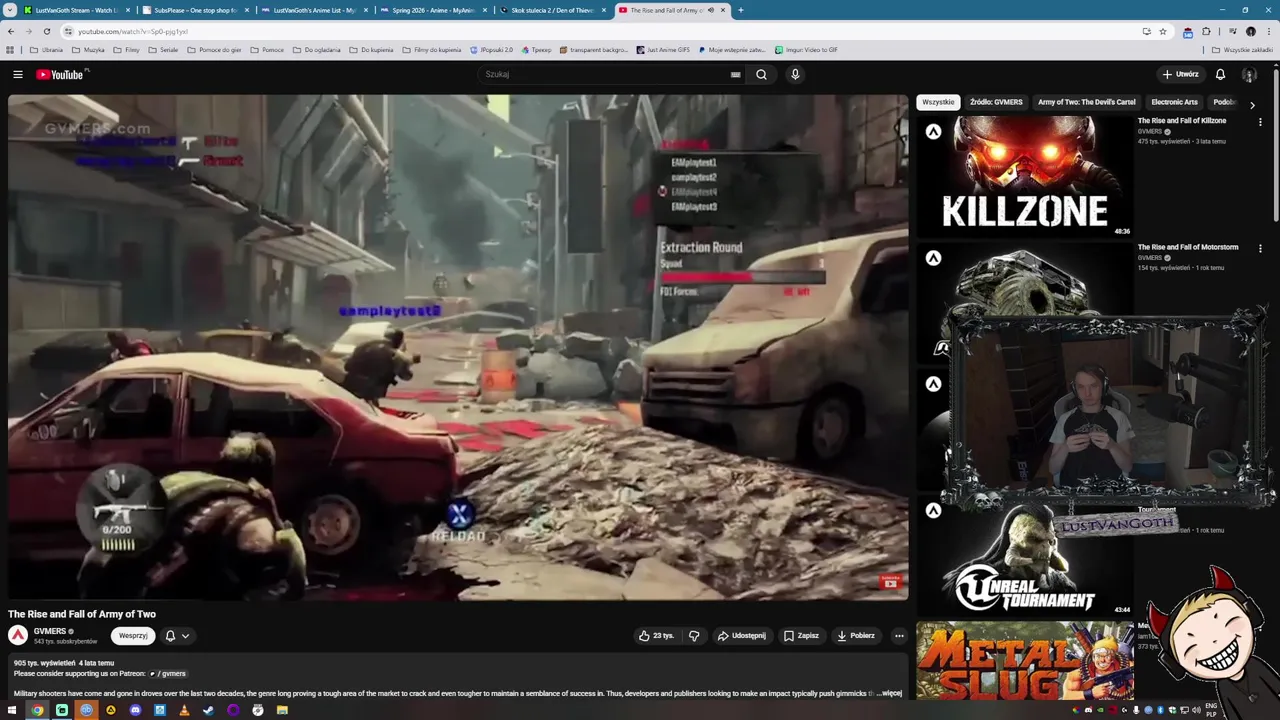Click the Wesprzyj join button

coord(133,635)
